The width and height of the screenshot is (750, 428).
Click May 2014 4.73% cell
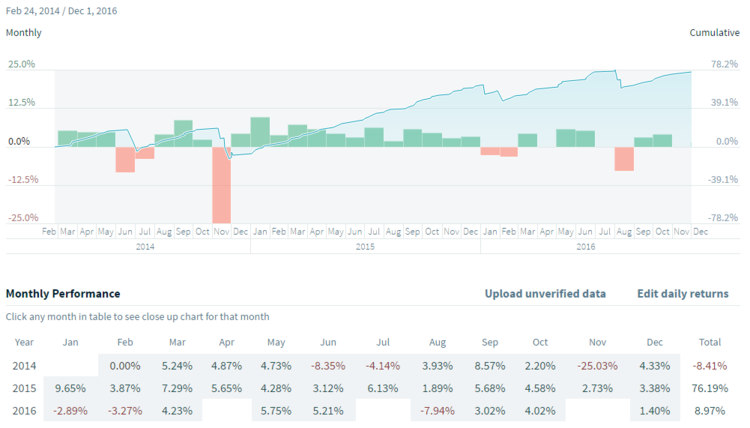(276, 366)
